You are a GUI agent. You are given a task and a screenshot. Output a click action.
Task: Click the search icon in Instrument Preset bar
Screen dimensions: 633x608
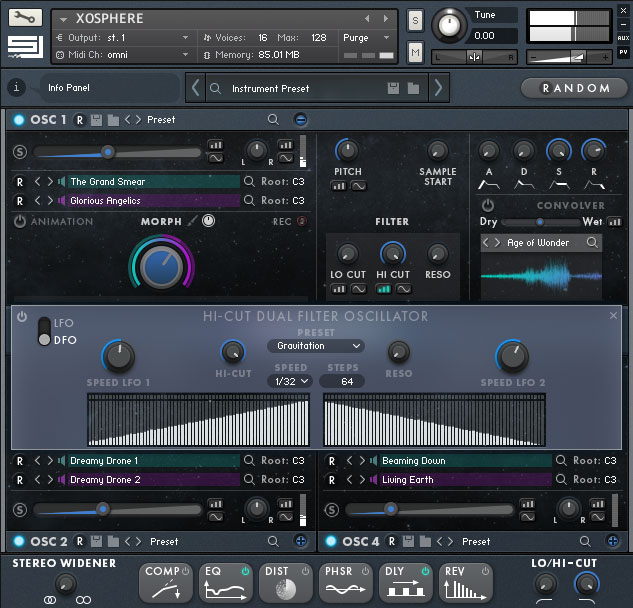point(215,89)
